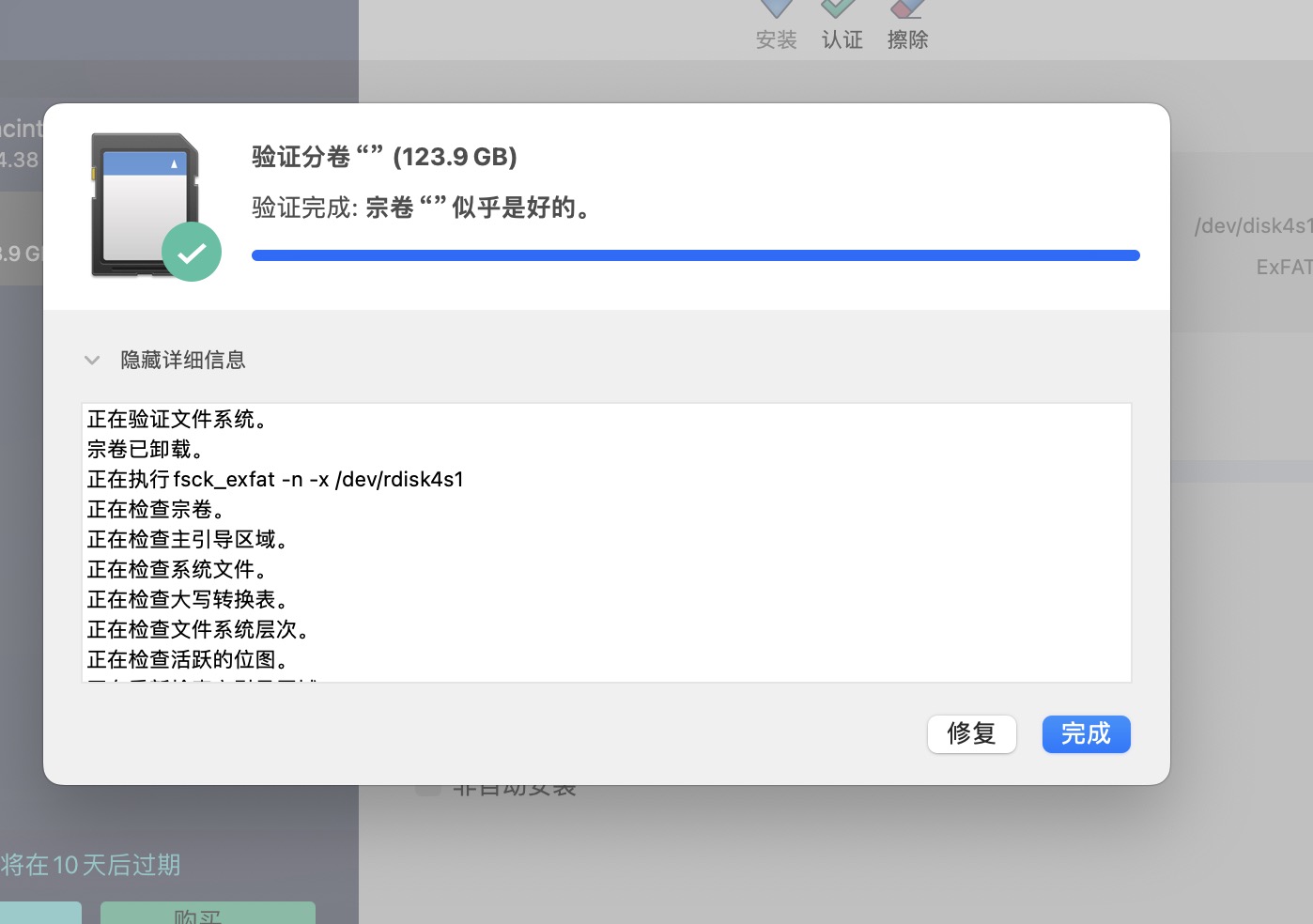This screenshot has width=1313, height=924.
Task: Click the green 购买 purchase button
Action: coord(208,913)
